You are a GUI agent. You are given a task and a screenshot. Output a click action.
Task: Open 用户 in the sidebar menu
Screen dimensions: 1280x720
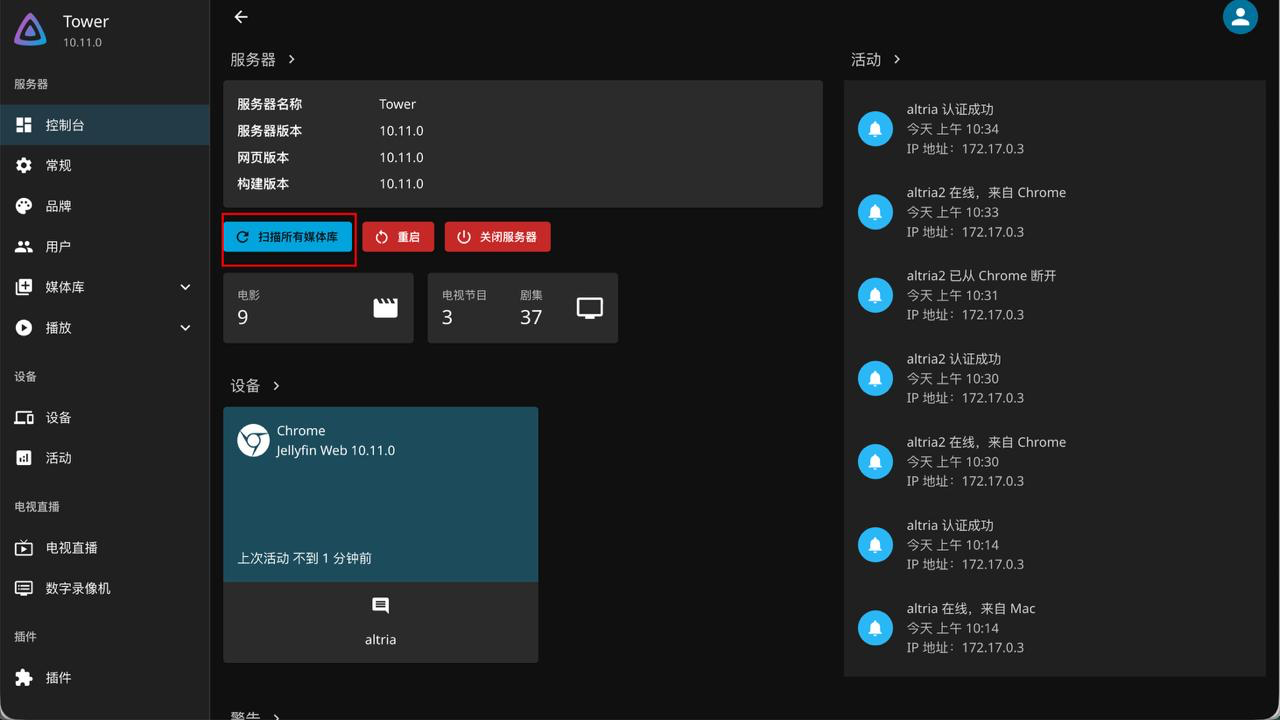point(58,246)
